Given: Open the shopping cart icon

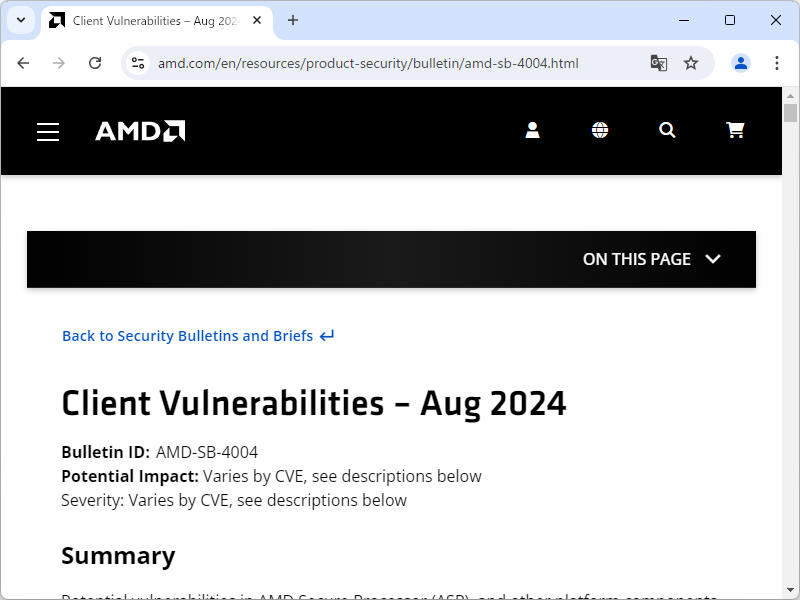Looking at the screenshot, I should [735, 130].
